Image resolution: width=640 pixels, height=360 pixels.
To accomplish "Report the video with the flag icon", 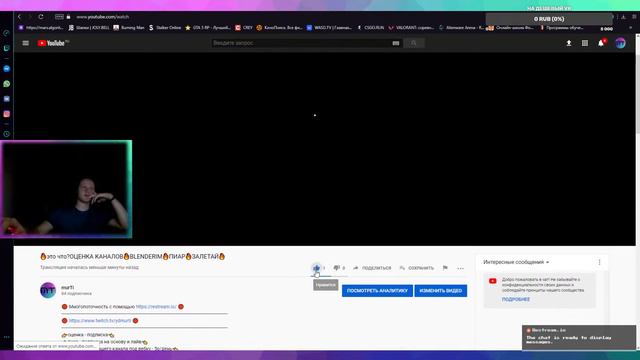I will click(x=445, y=268).
